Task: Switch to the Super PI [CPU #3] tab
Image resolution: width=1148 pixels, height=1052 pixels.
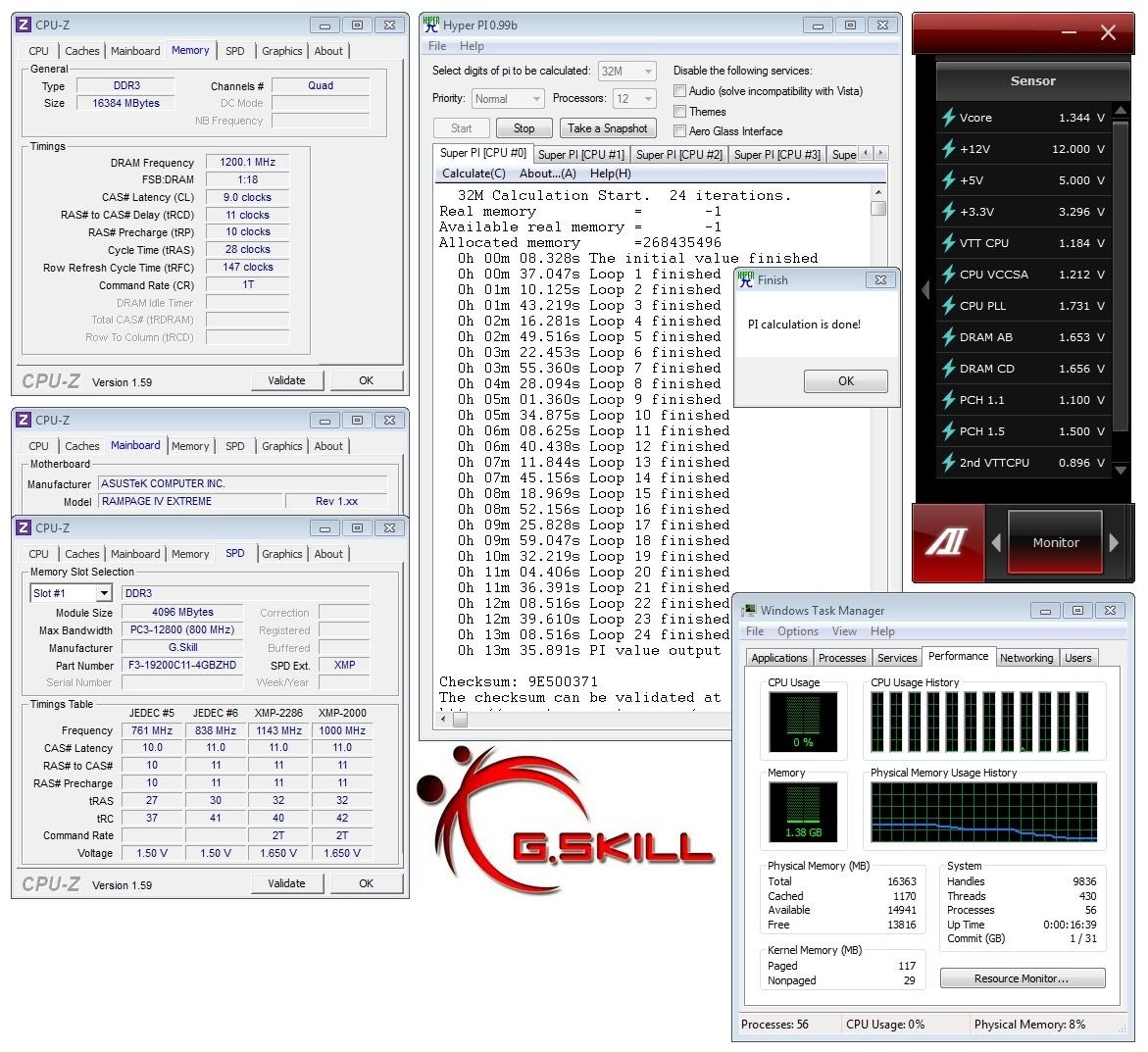Action: click(x=776, y=155)
